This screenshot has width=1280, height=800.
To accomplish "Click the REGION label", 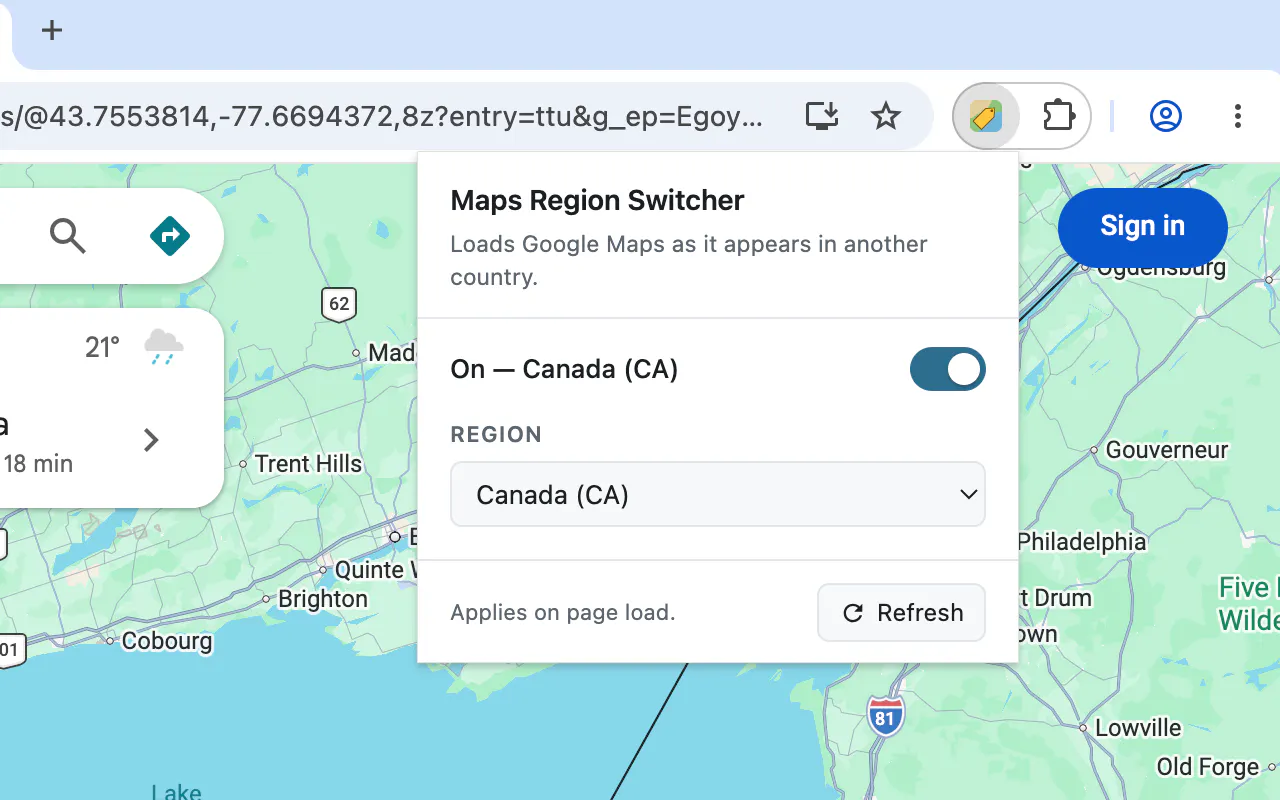I will click(x=496, y=434).
